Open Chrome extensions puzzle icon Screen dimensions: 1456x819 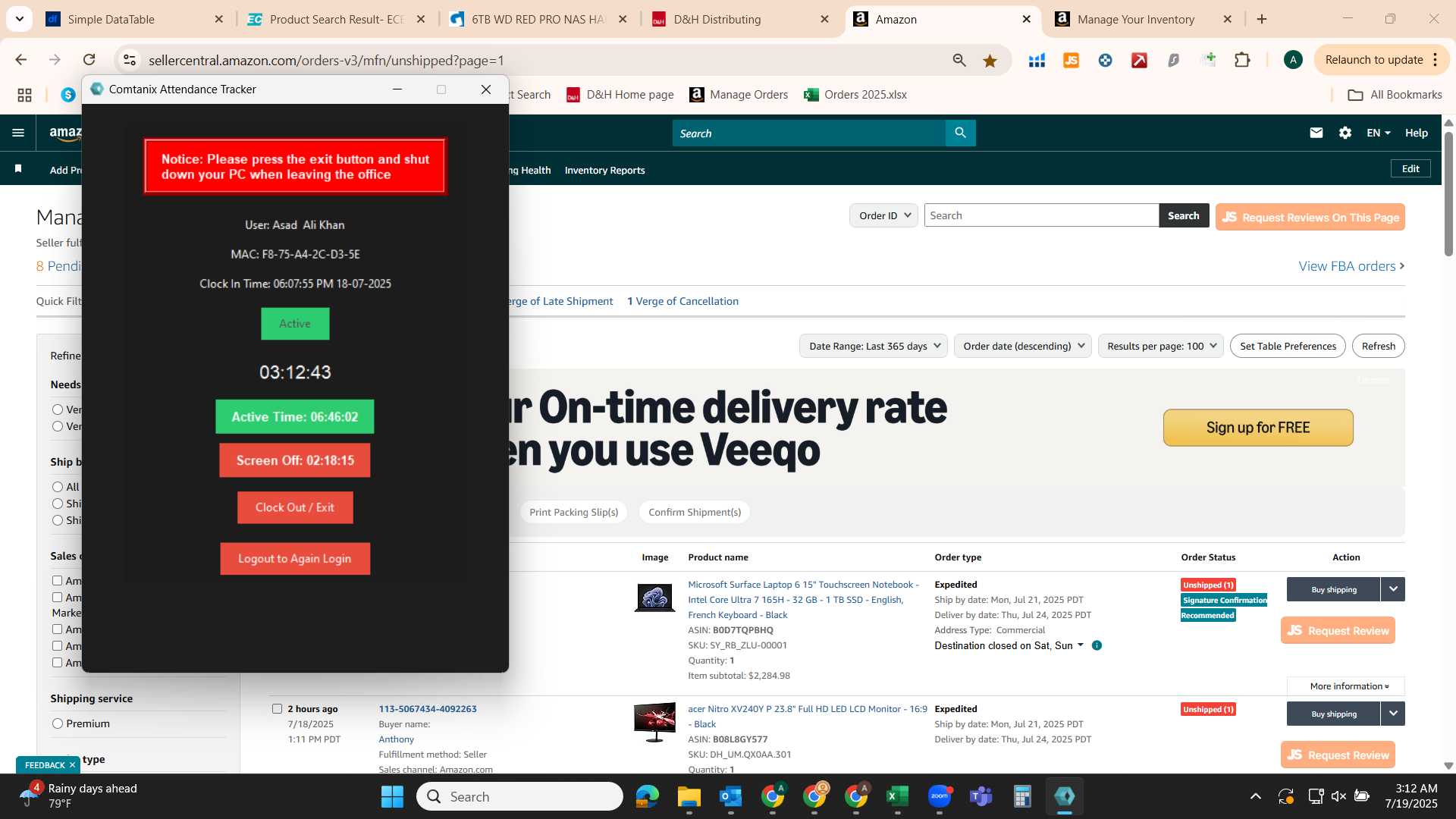tap(1242, 60)
